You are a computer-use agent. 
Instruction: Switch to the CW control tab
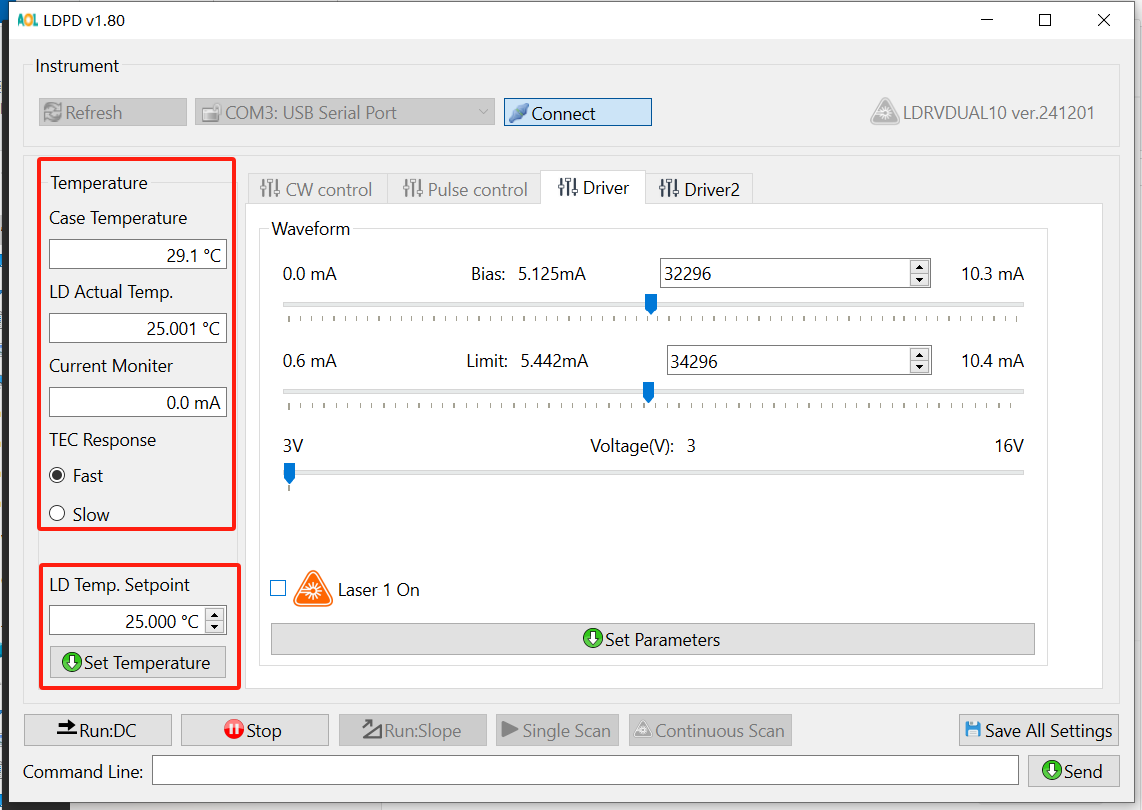click(x=316, y=189)
